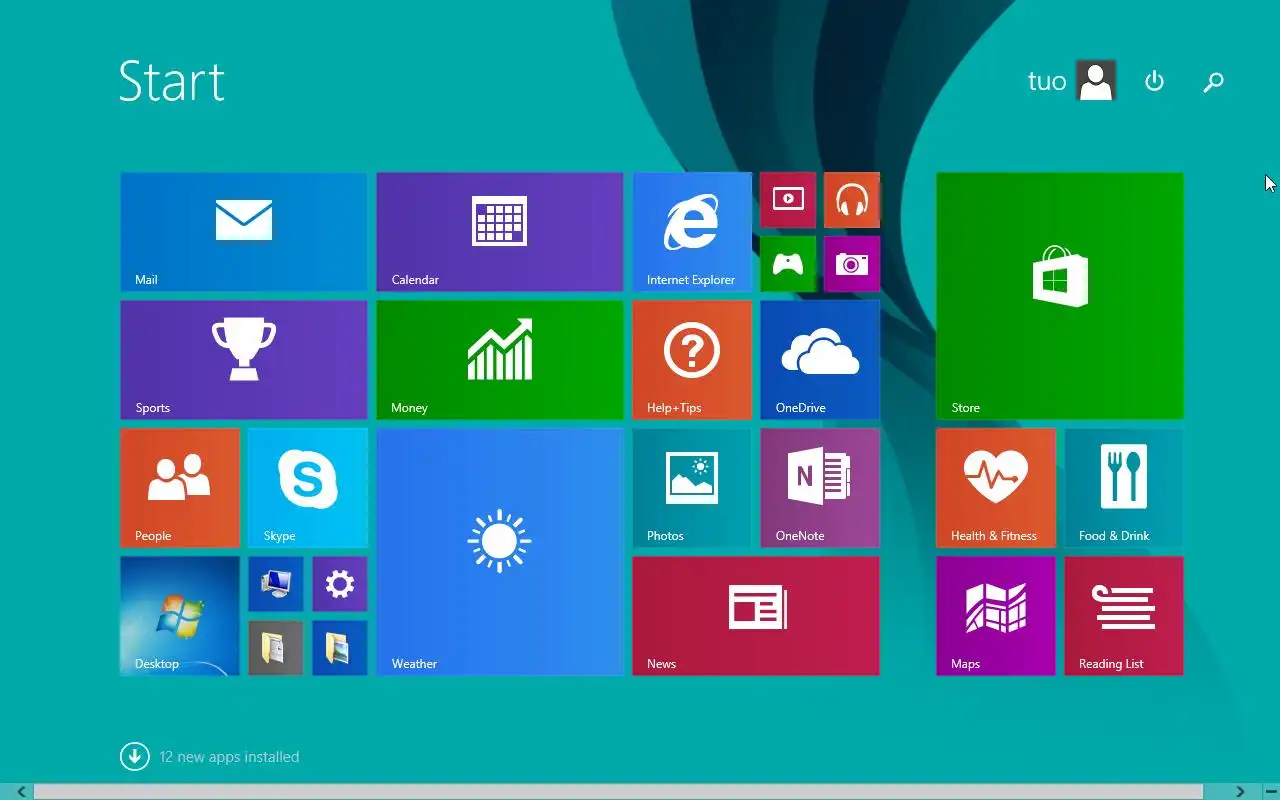Image resolution: width=1280 pixels, height=800 pixels.
Task: Open the News tile
Action: (756, 616)
